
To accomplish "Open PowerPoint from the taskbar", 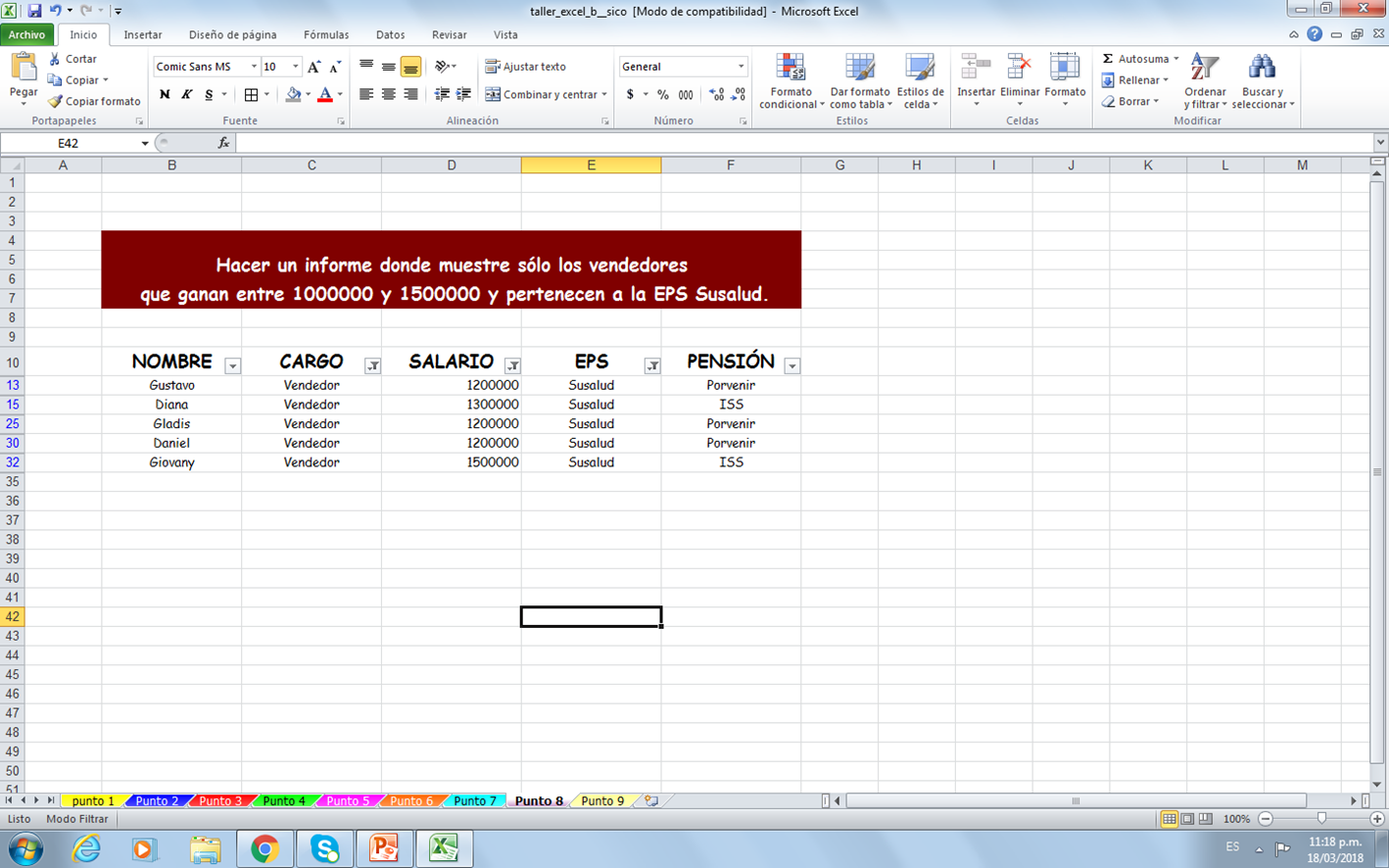I will (x=384, y=848).
